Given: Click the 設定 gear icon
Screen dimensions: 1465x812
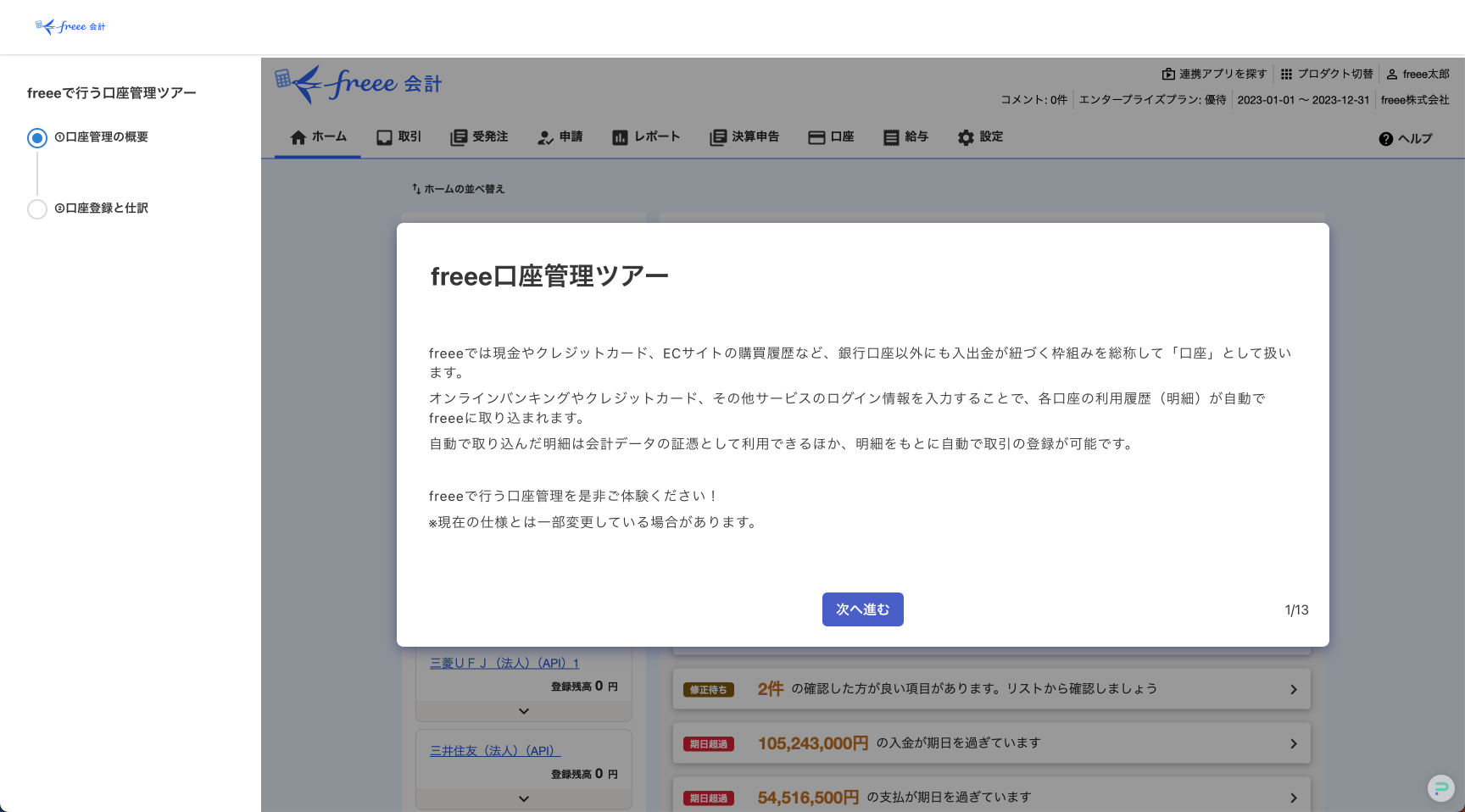Looking at the screenshot, I should pyautogui.click(x=966, y=137).
